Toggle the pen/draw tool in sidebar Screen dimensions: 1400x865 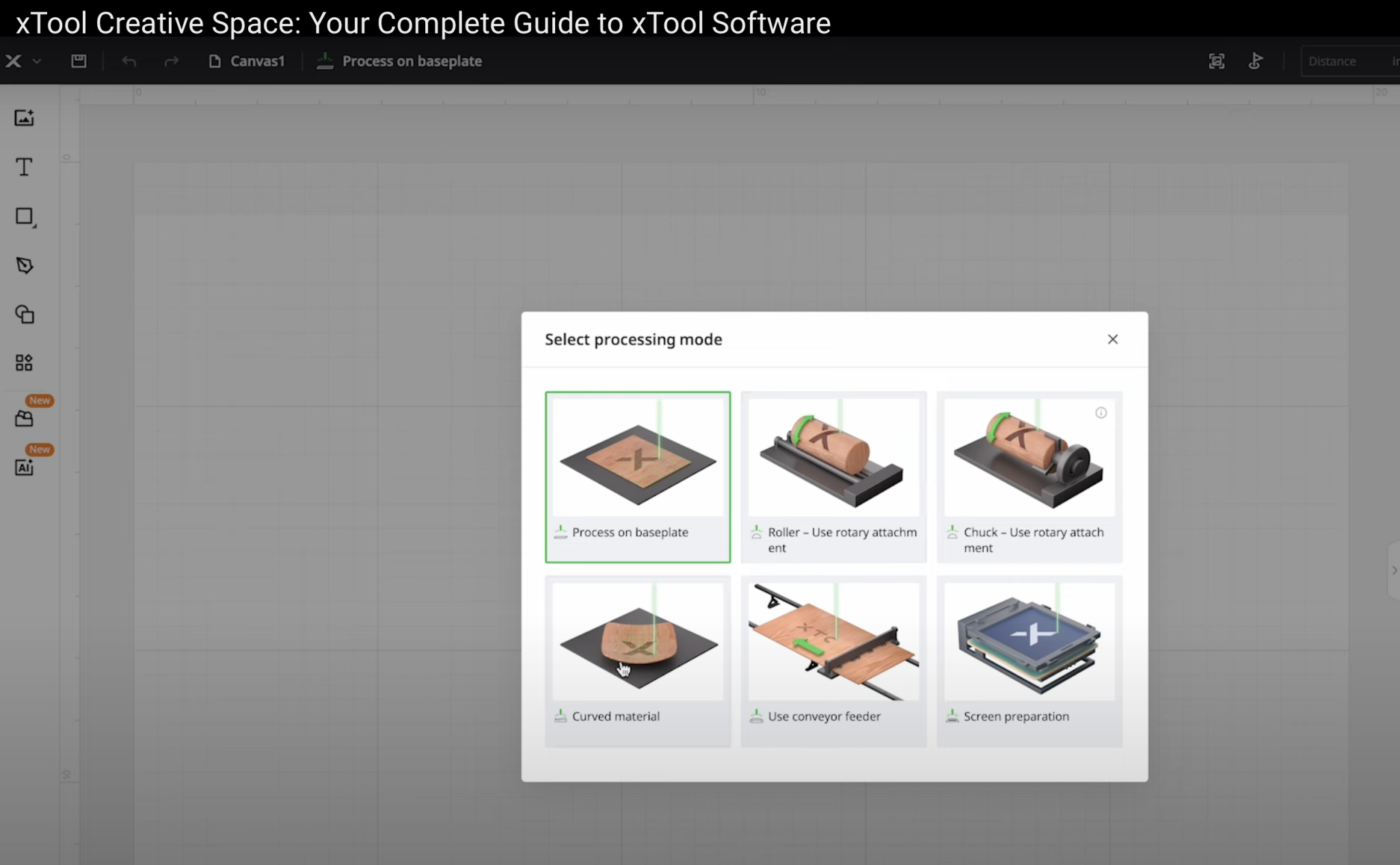point(24,266)
